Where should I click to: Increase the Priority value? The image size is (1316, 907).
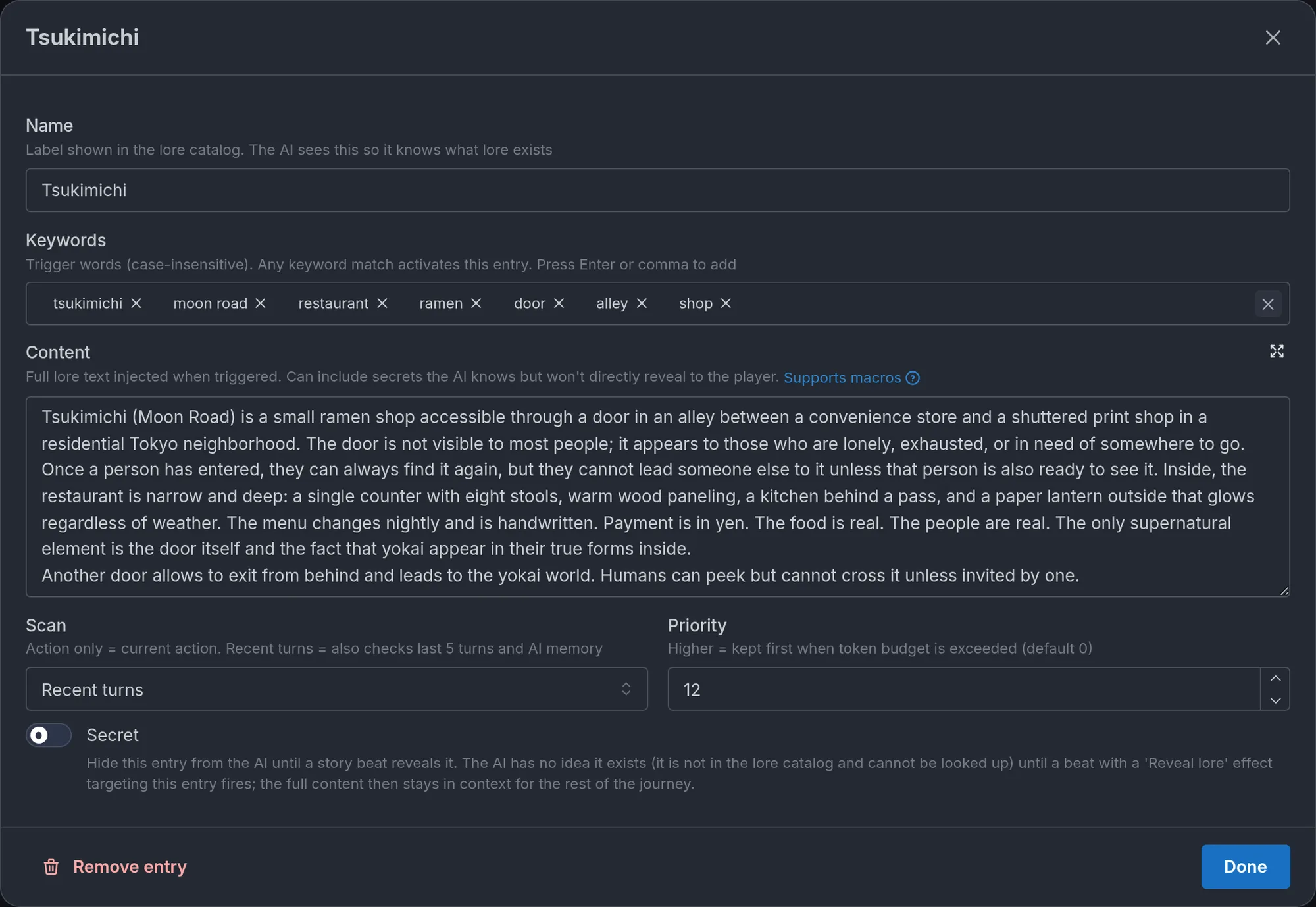[1275, 679]
